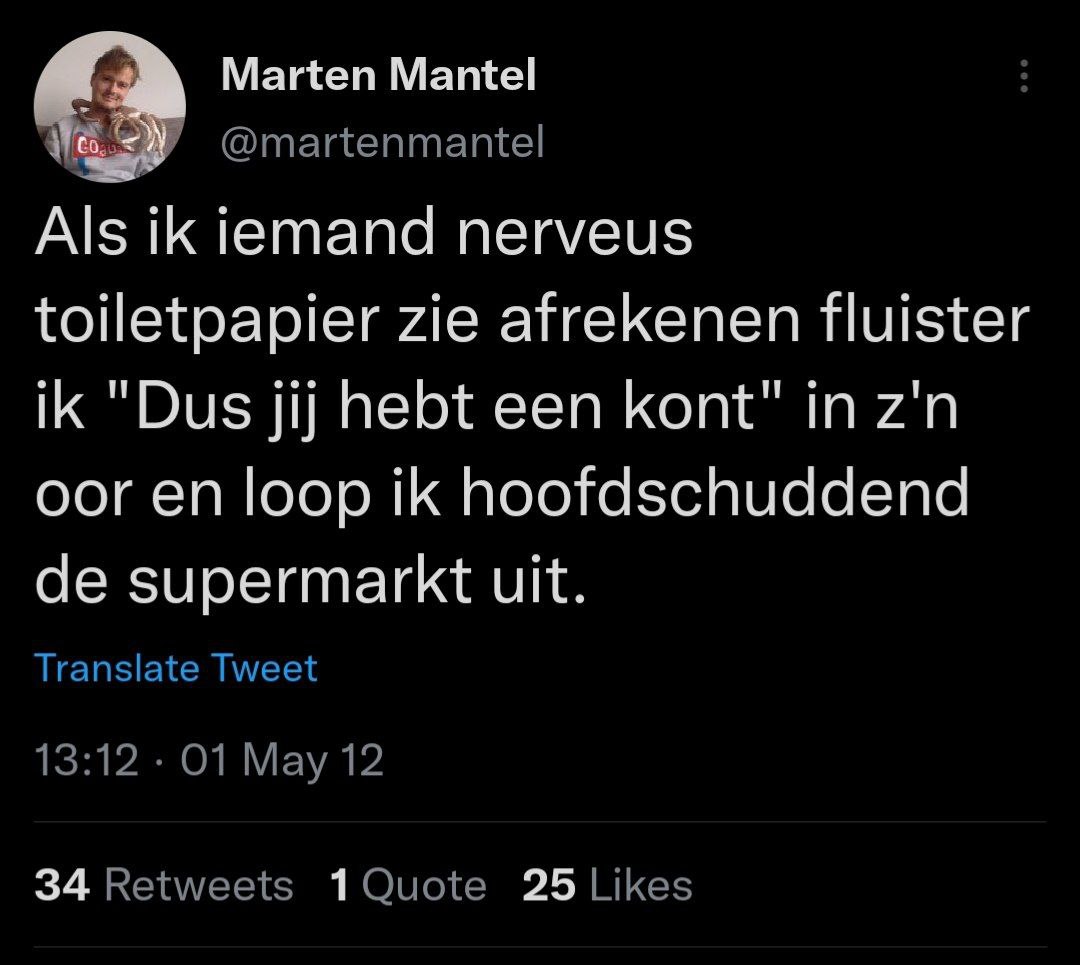Open Marten Mantel's profile picture

point(110,107)
